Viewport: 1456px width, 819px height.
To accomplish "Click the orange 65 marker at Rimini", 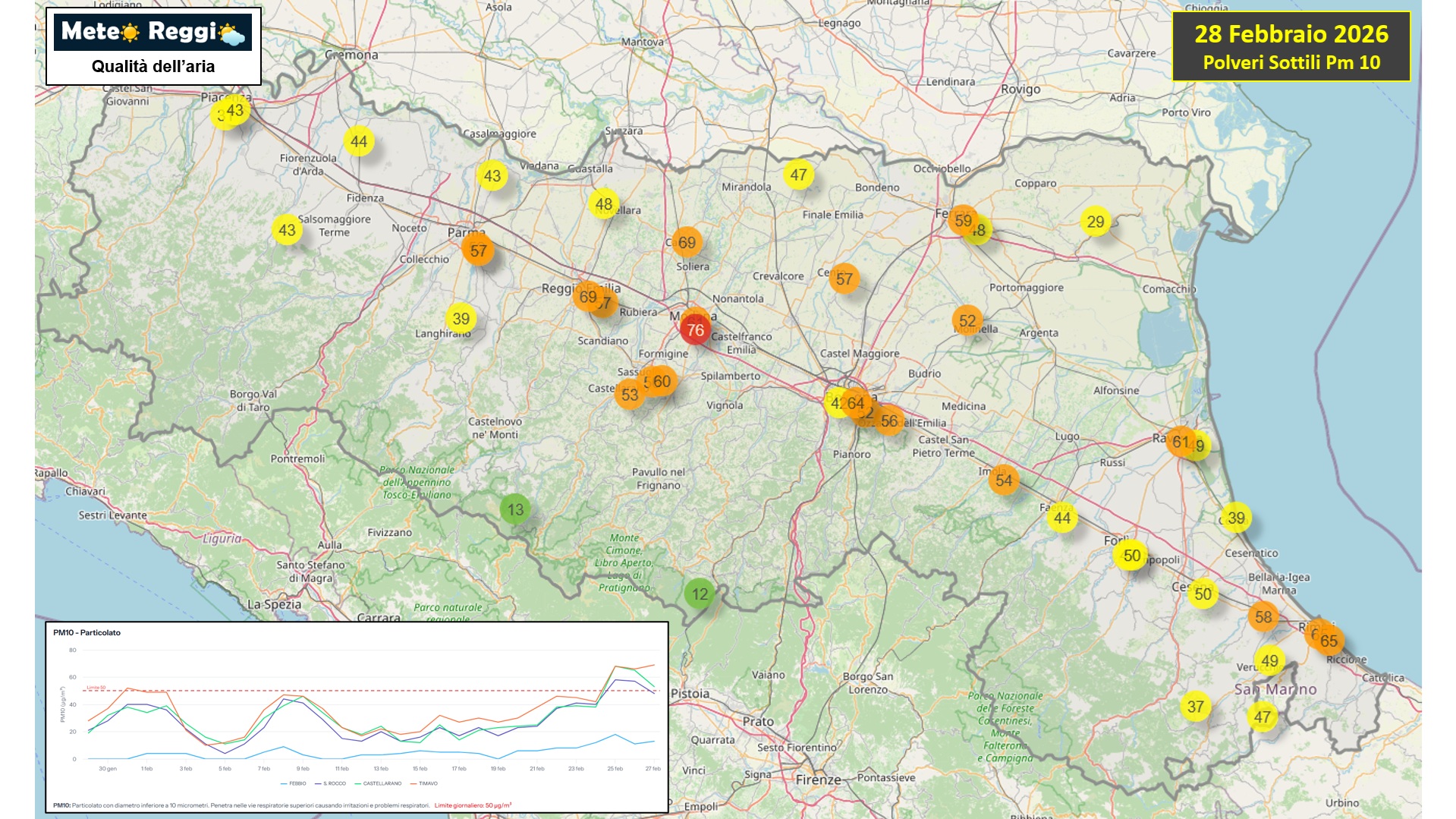I will coord(1329,641).
